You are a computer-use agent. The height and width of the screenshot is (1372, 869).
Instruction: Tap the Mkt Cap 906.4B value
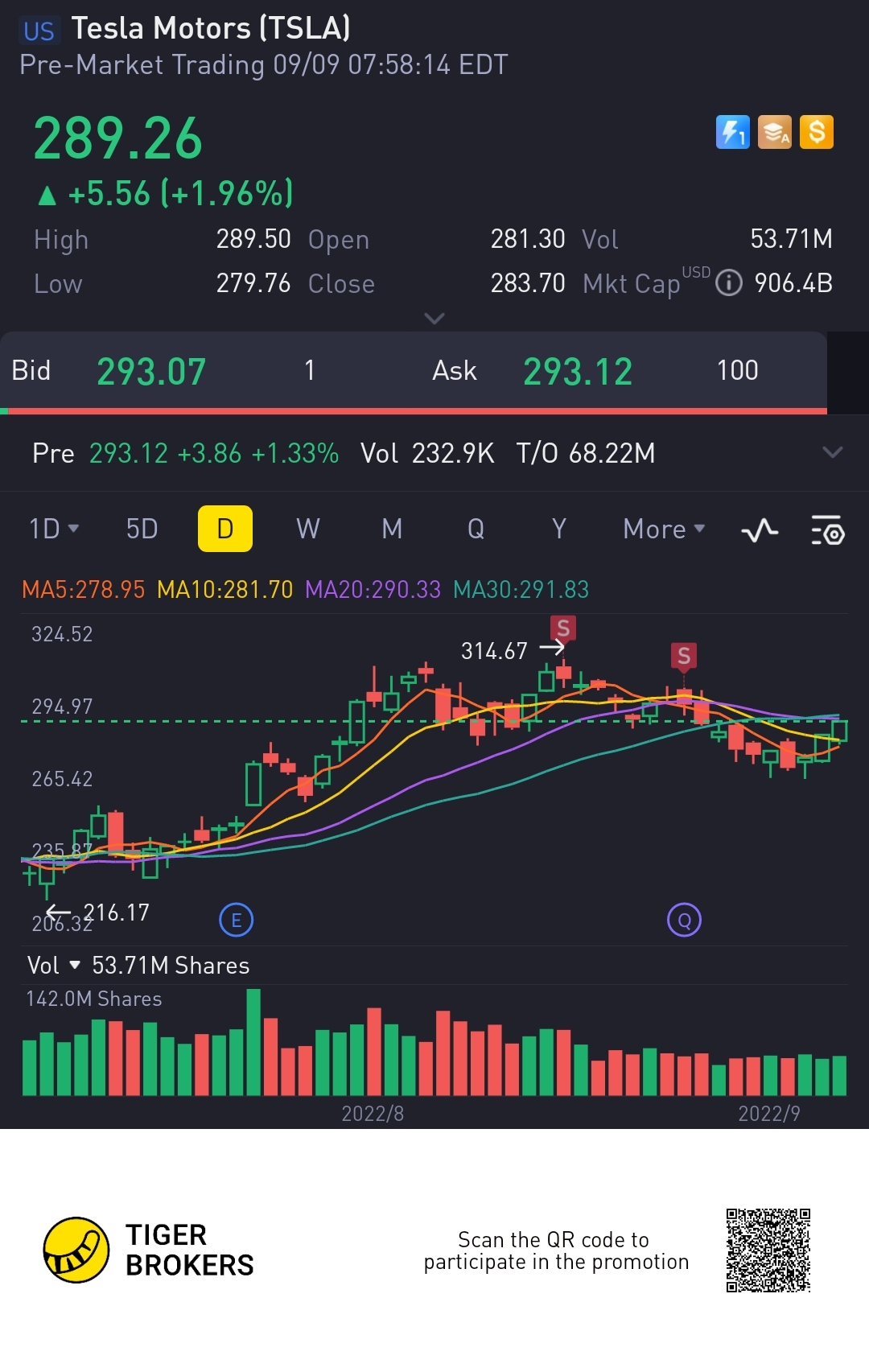(x=793, y=283)
